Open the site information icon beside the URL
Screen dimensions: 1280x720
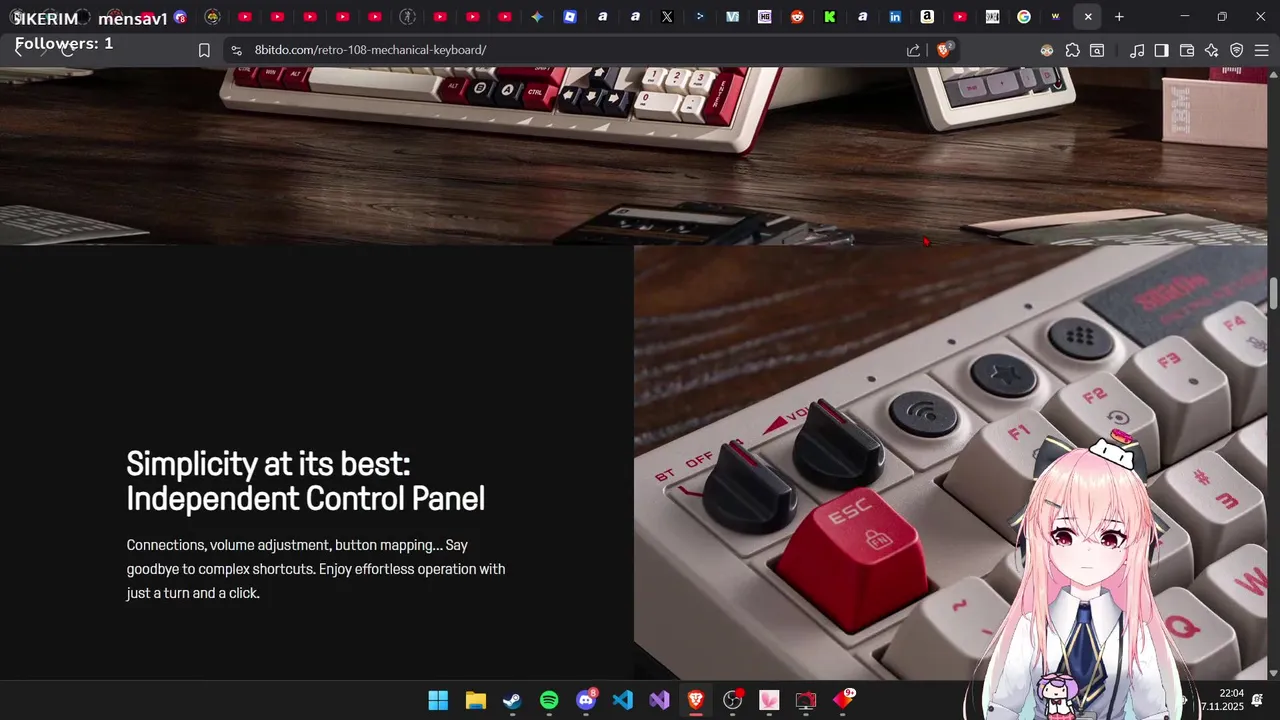(x=236, y=50)
